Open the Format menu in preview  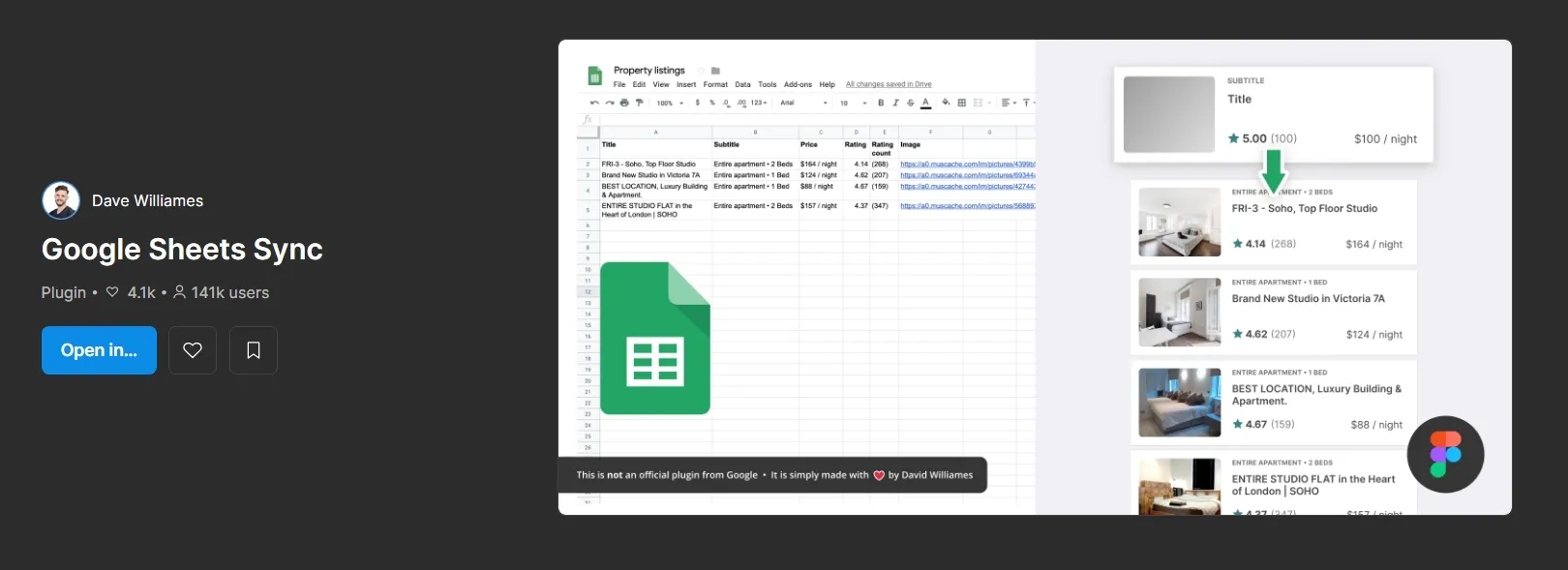point(715,84)
